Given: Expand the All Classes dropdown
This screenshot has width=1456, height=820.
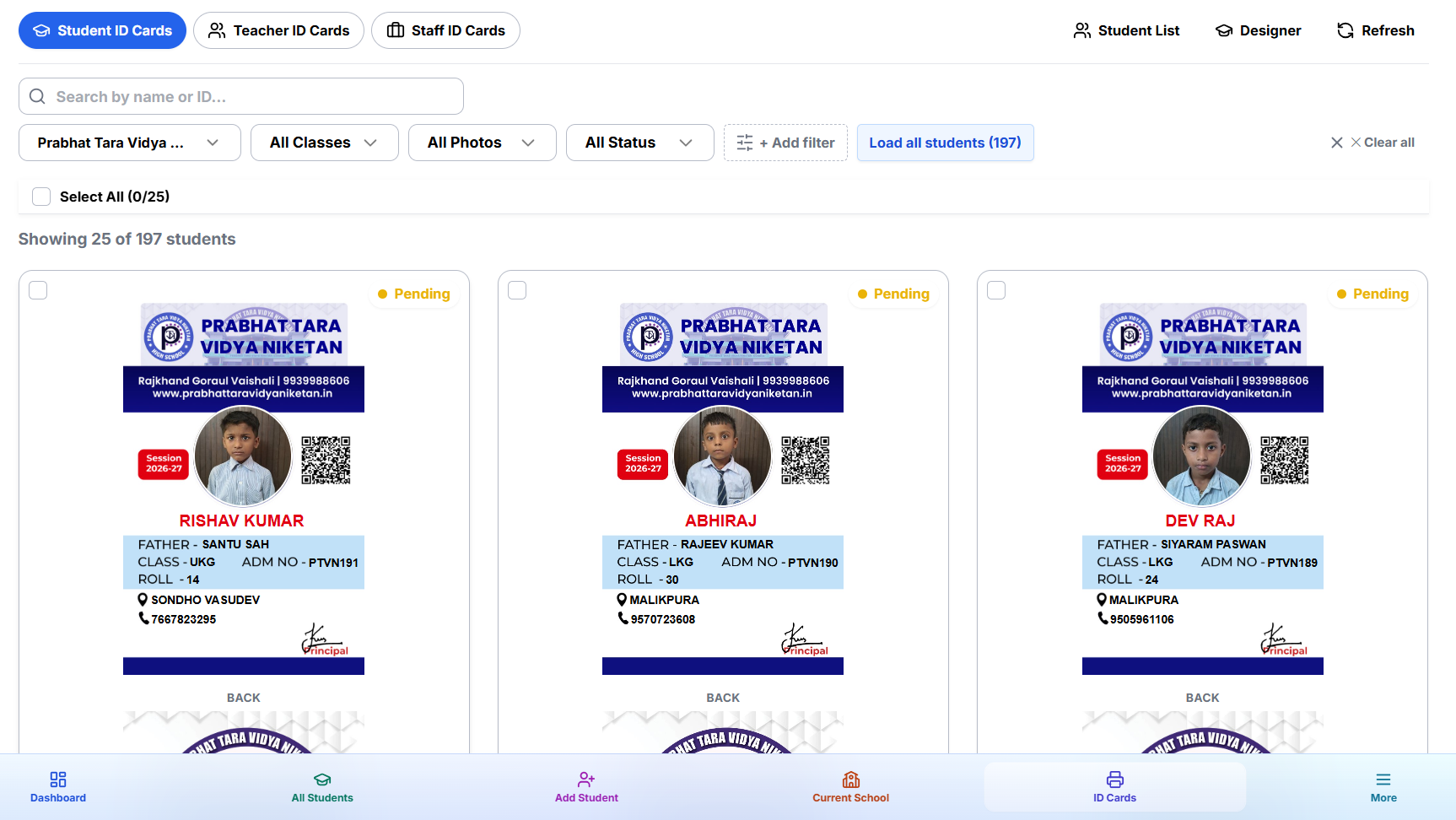Looking at the screenshot, I should 325,143.
